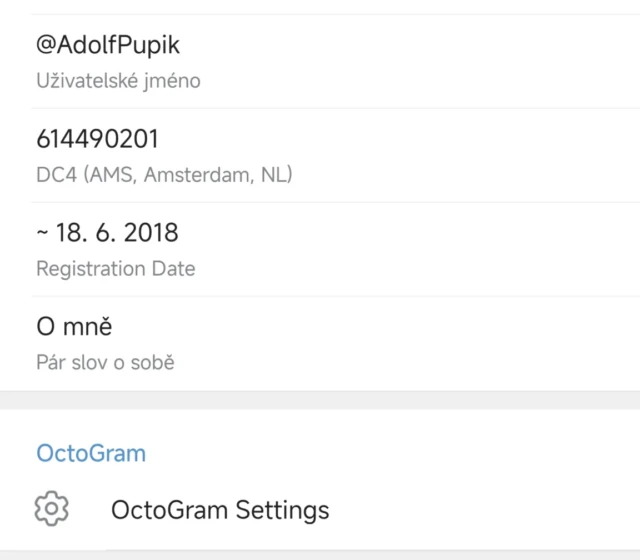Copy the user ID 614490201
This screenshot has width=640, height=560.
97,139
